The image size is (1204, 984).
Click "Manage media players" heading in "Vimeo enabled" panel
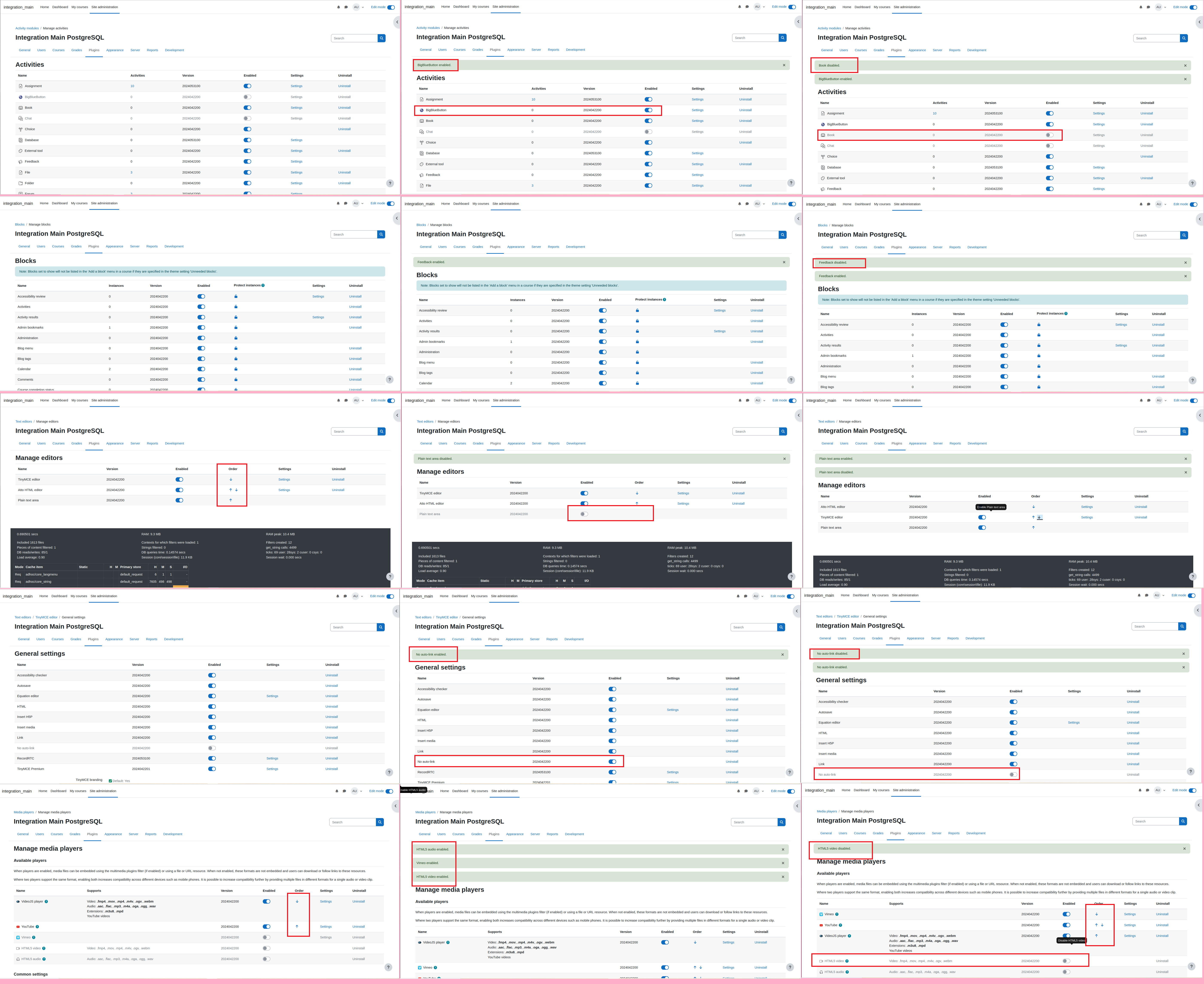[x=450, y=890]
